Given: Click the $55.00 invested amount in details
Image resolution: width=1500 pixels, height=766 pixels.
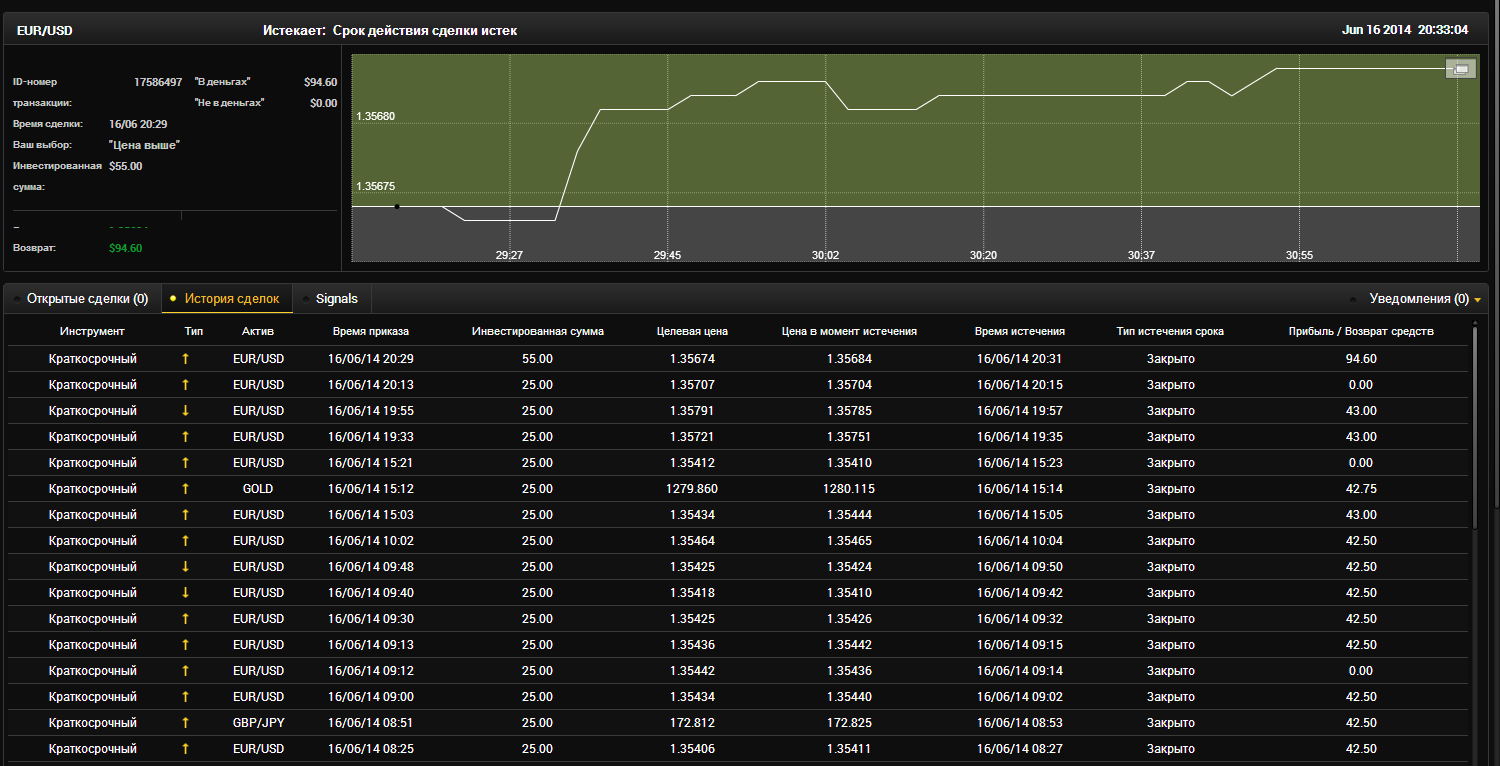Looking at the screenshot, I should (x=125, y=166).
